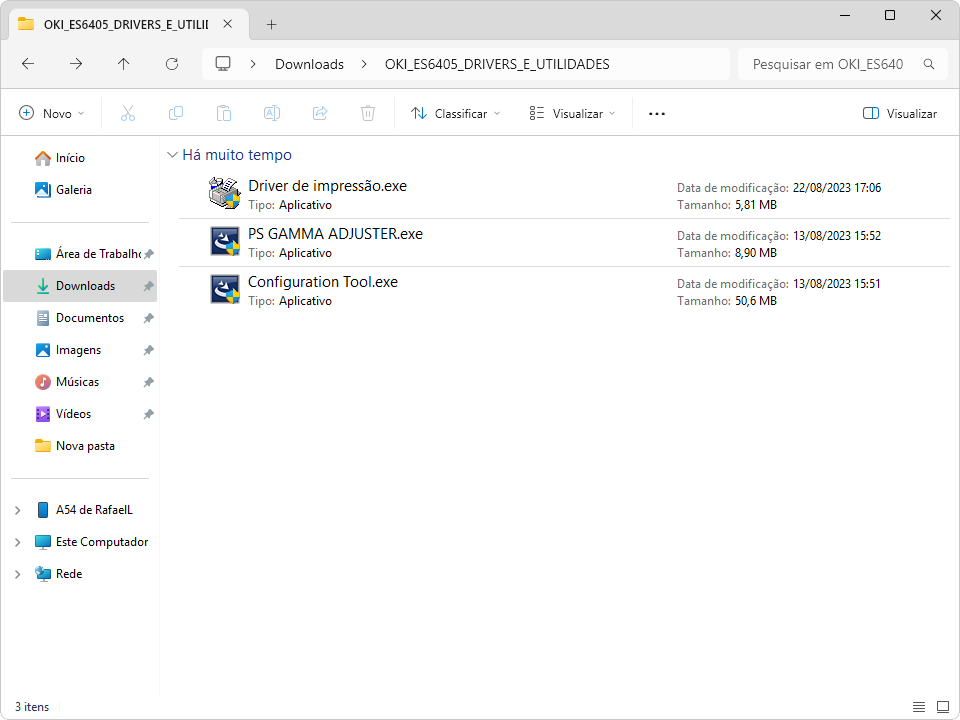The width and height of the screenshot is (960, 720).
Task: Click Downloads breadcrumb in address bar
Action: [x=309, y=64]
